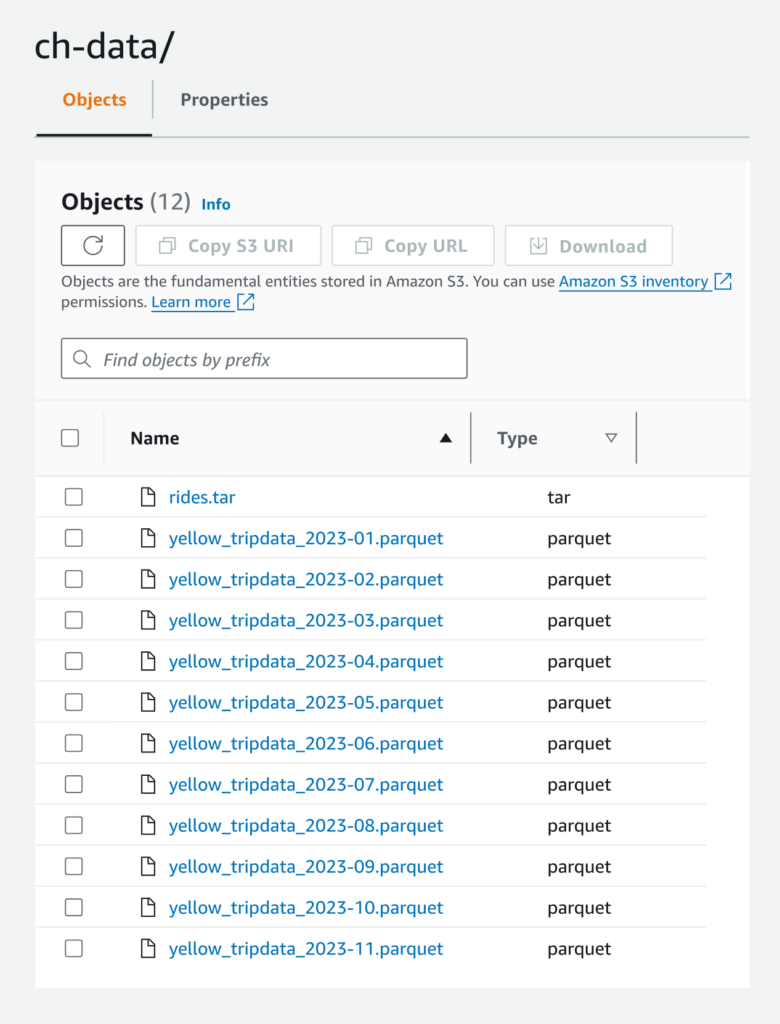Click the Download button
Viewport: 780px width, 1024px height.
588,245
